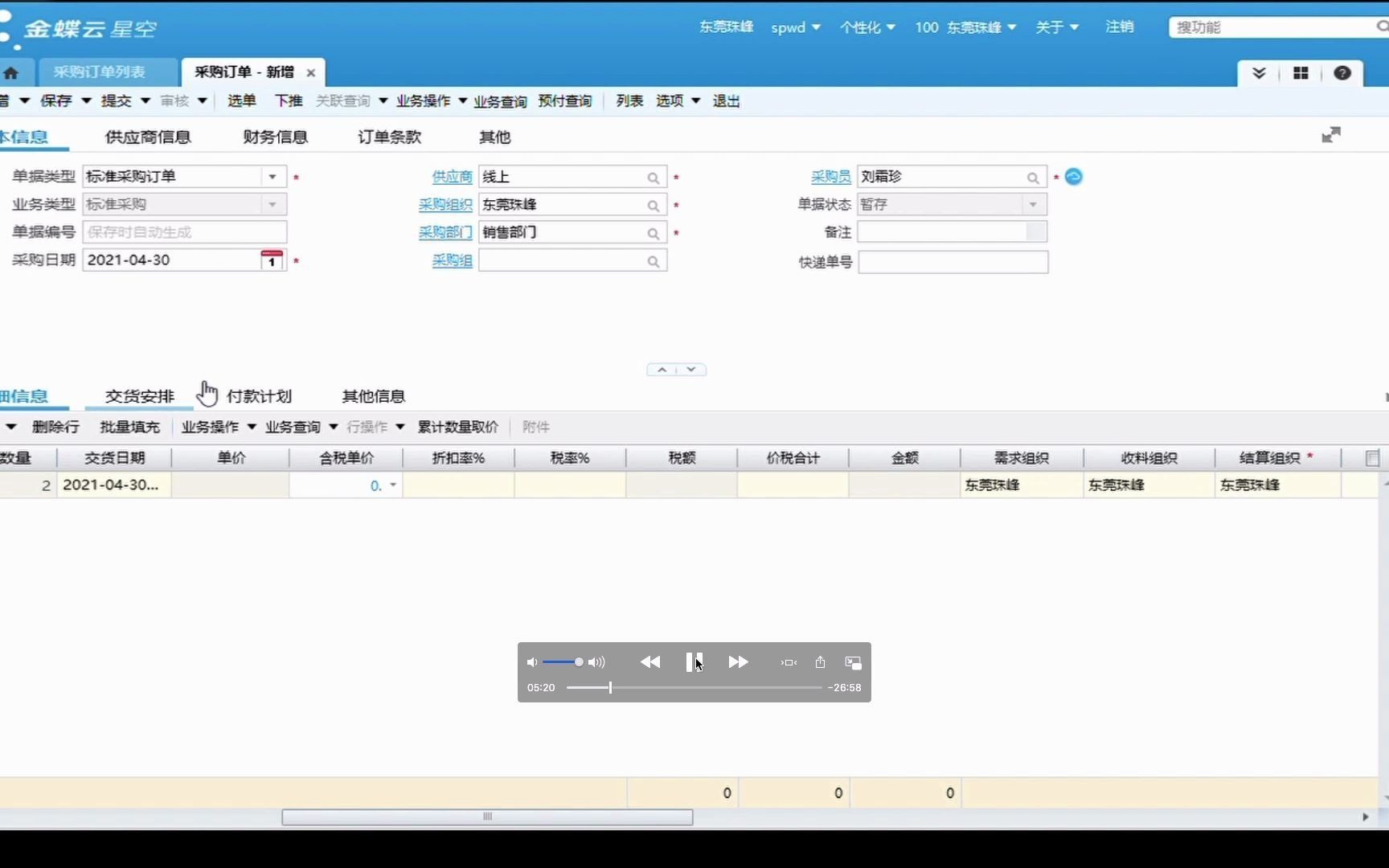This screenshot has height=868, width=1389.
Task: Switch to the 付款计划 tab
Action: coord(259,395)
